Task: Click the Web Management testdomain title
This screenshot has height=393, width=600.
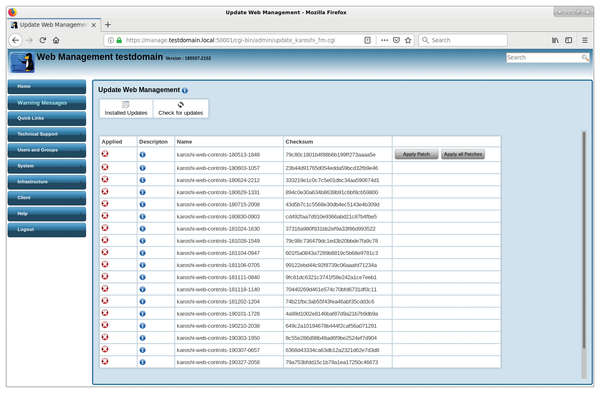Action: 100,57
